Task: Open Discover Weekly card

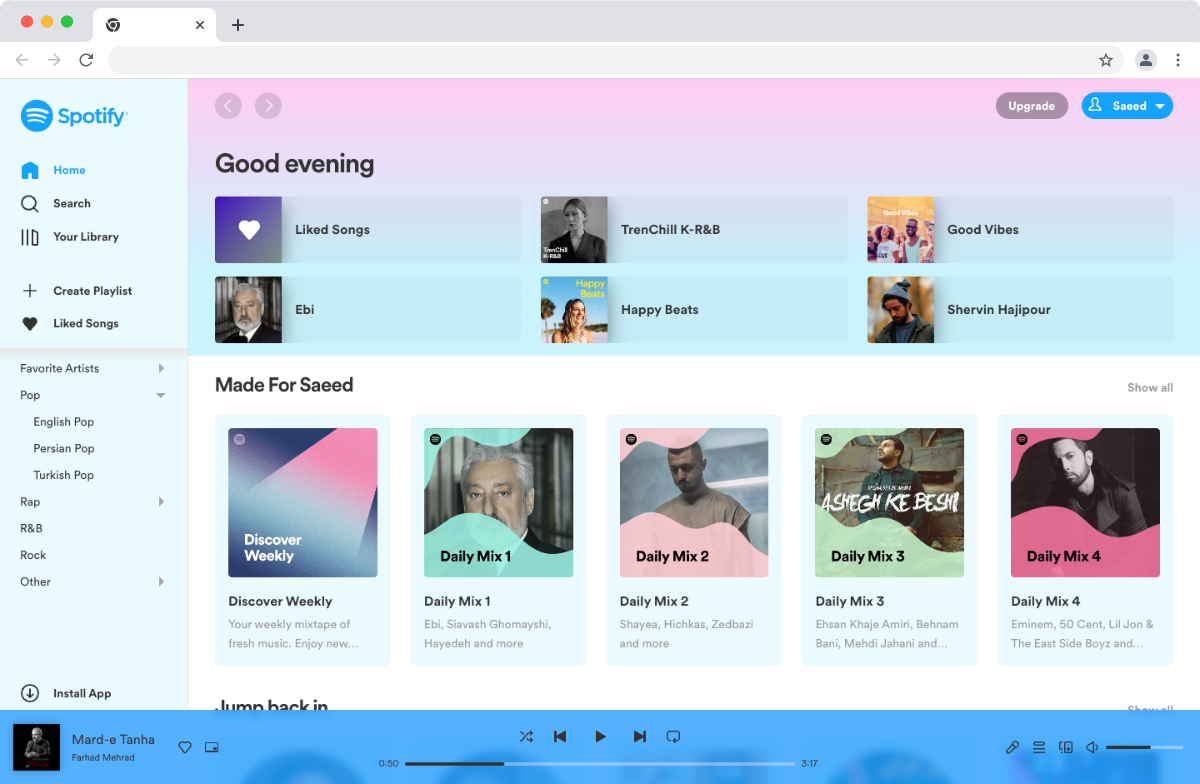Action: [303, 540]
